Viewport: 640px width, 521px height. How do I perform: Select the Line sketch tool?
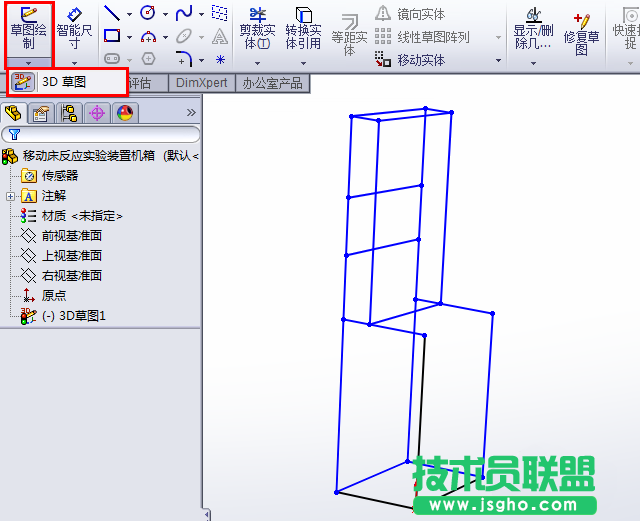click(111, 13)
